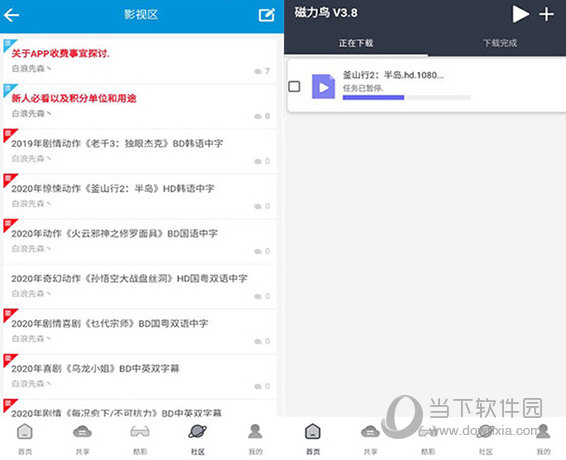Screen dimensions: 566x460
Task: Tap the compose new post icon
Action: point(266,15)
